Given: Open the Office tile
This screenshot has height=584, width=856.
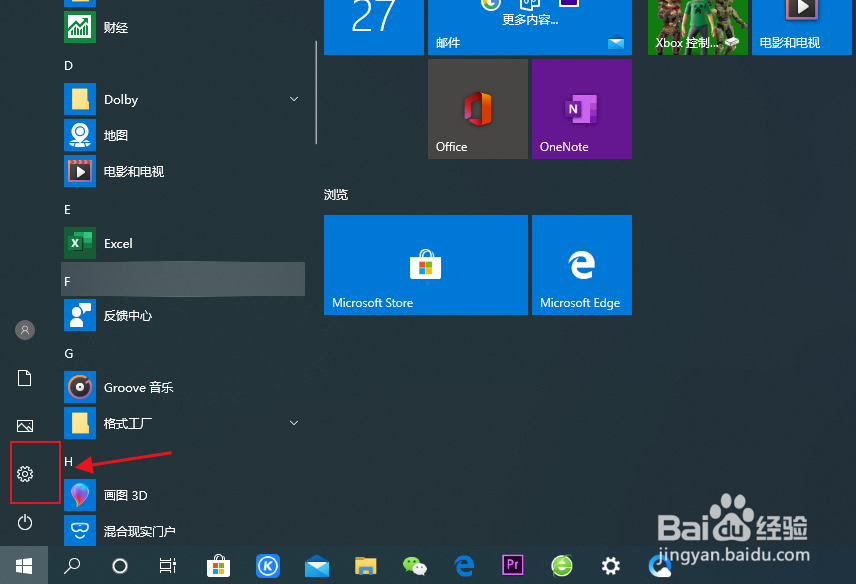Looking at the screenshot, I should pyautogui.click(x=478, y=109).
